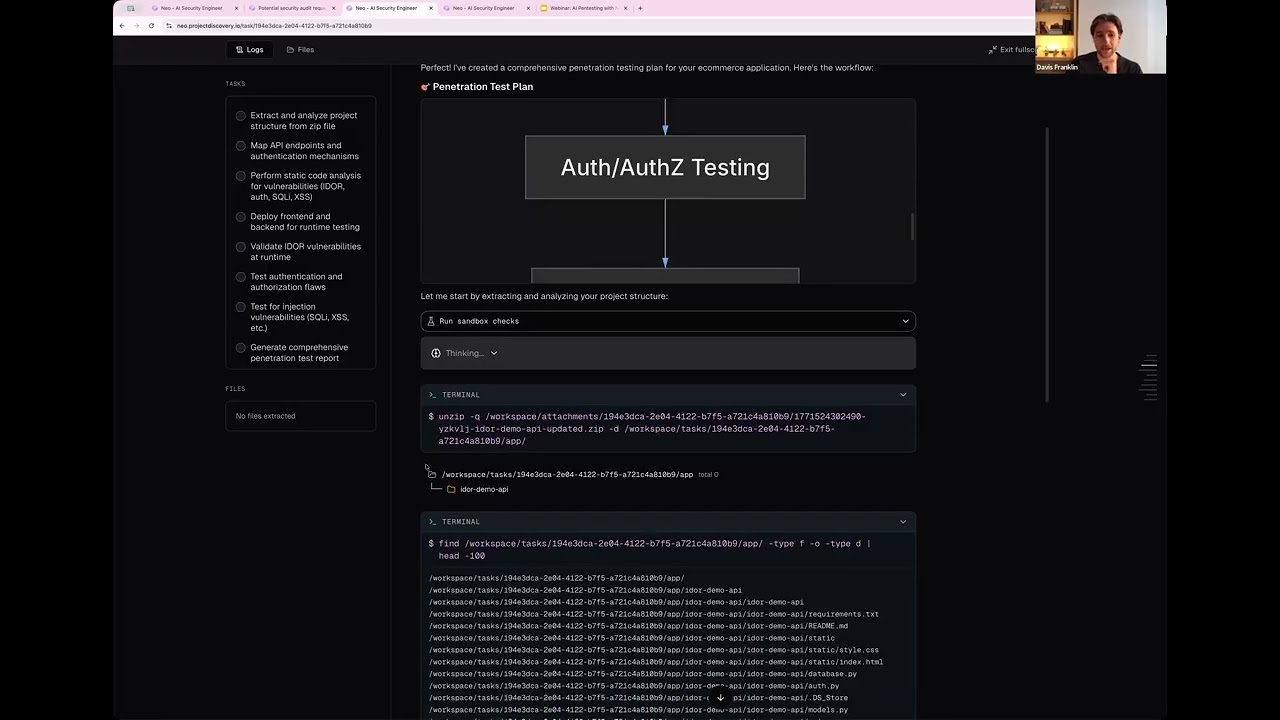Select the /workspace/tasks app root folder path
The width and height of the screenshot is (1280, 720).
(567, 474)
